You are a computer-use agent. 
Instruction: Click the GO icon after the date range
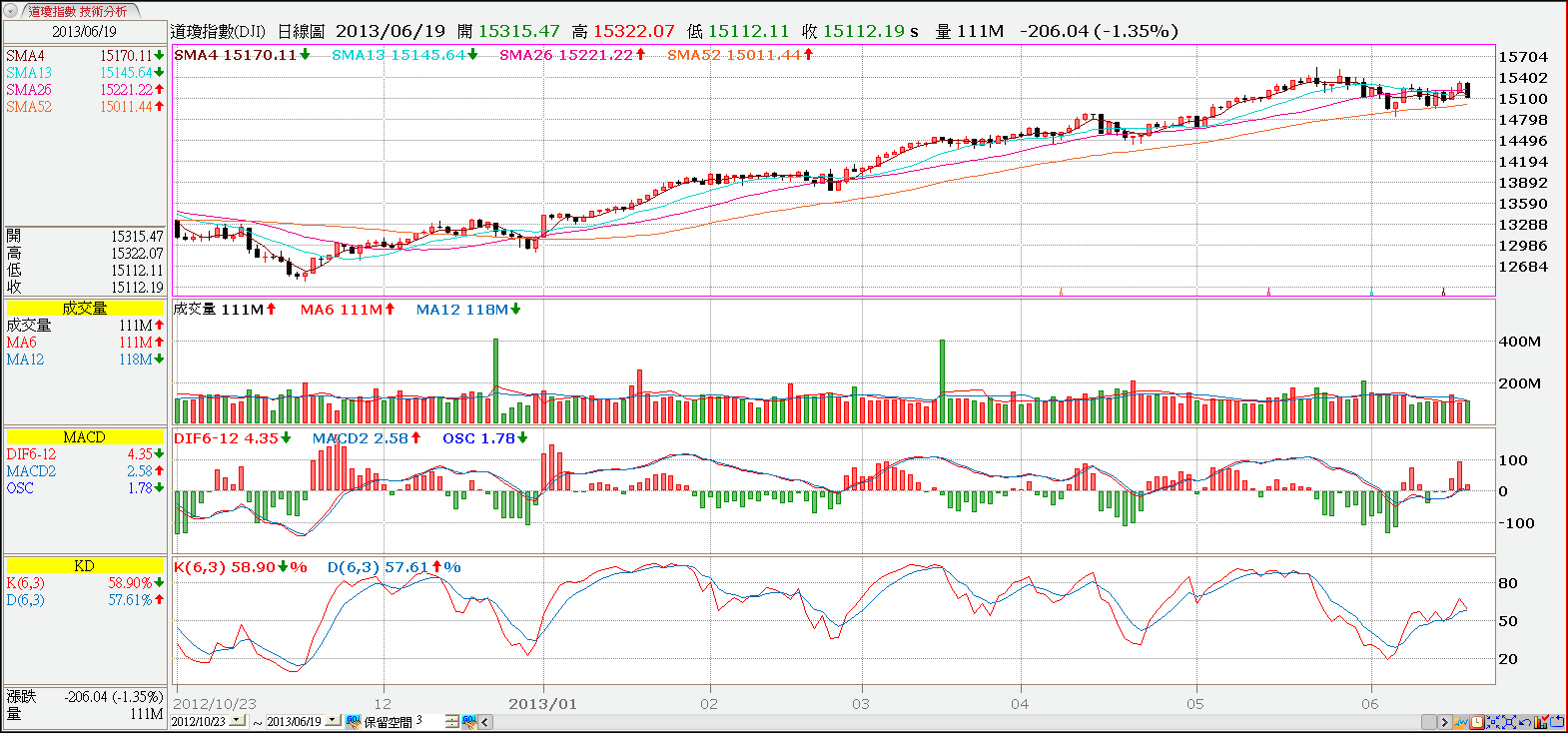tap(353, 721)
